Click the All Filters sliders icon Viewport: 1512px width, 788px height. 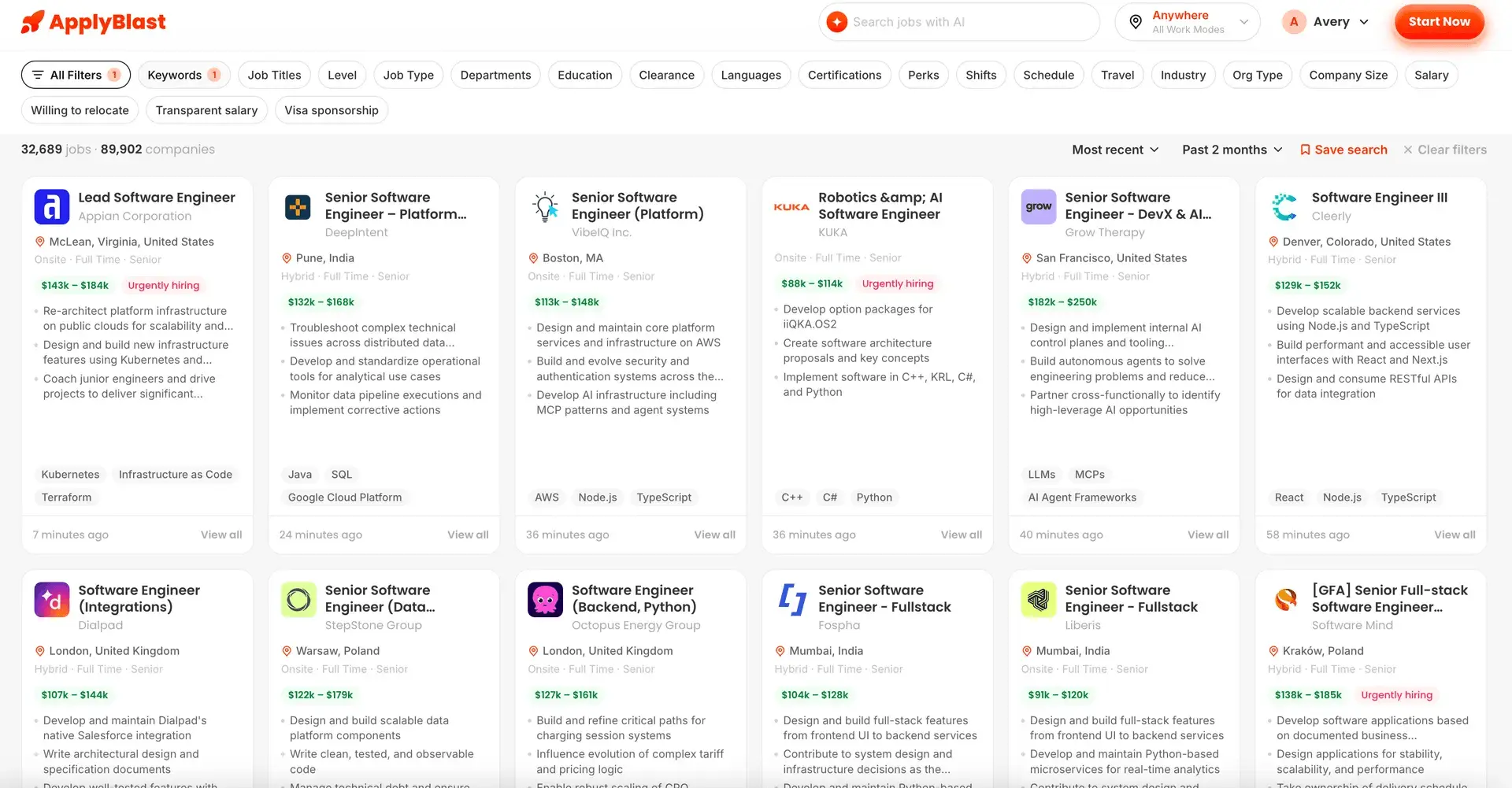click(38, 75)
